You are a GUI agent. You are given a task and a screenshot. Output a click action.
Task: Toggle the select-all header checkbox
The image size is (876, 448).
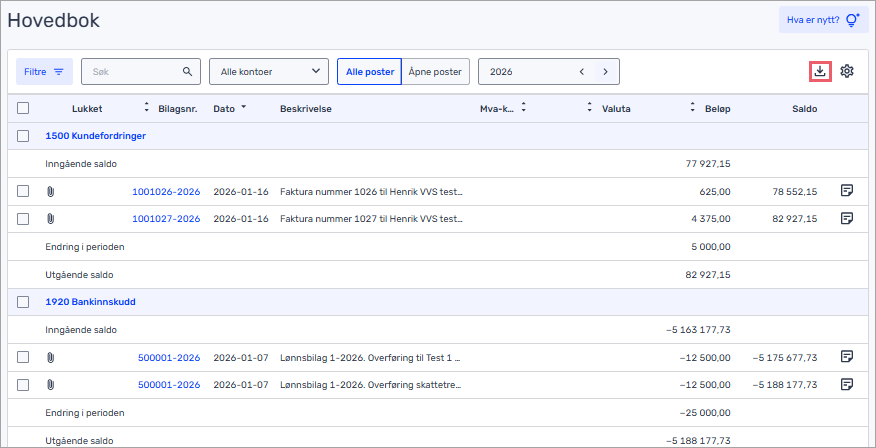(23, 108)
